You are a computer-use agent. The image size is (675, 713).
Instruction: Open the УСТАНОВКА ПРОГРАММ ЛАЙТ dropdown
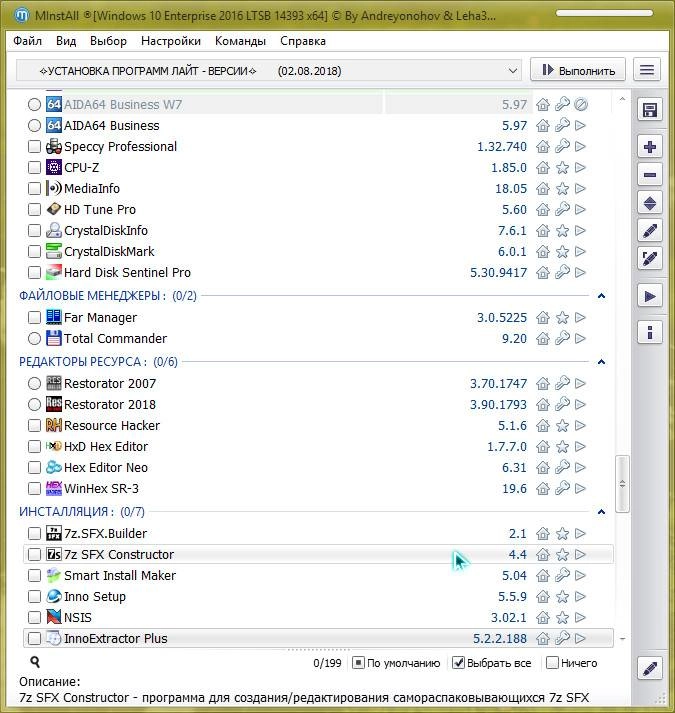pyautogui.click(x=269, y=71)
